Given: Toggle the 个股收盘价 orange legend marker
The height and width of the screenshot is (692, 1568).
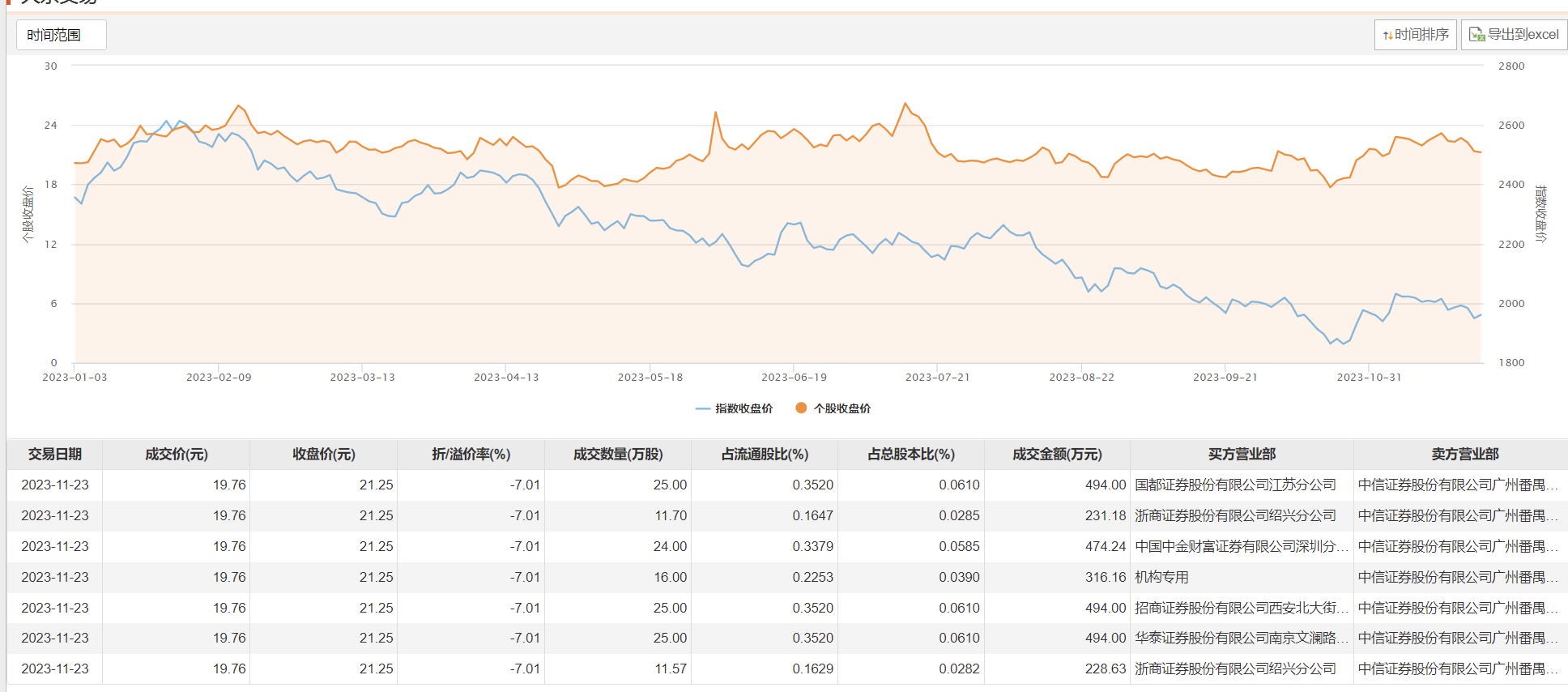Looking at the screenshot, I should tap(801, 408).
